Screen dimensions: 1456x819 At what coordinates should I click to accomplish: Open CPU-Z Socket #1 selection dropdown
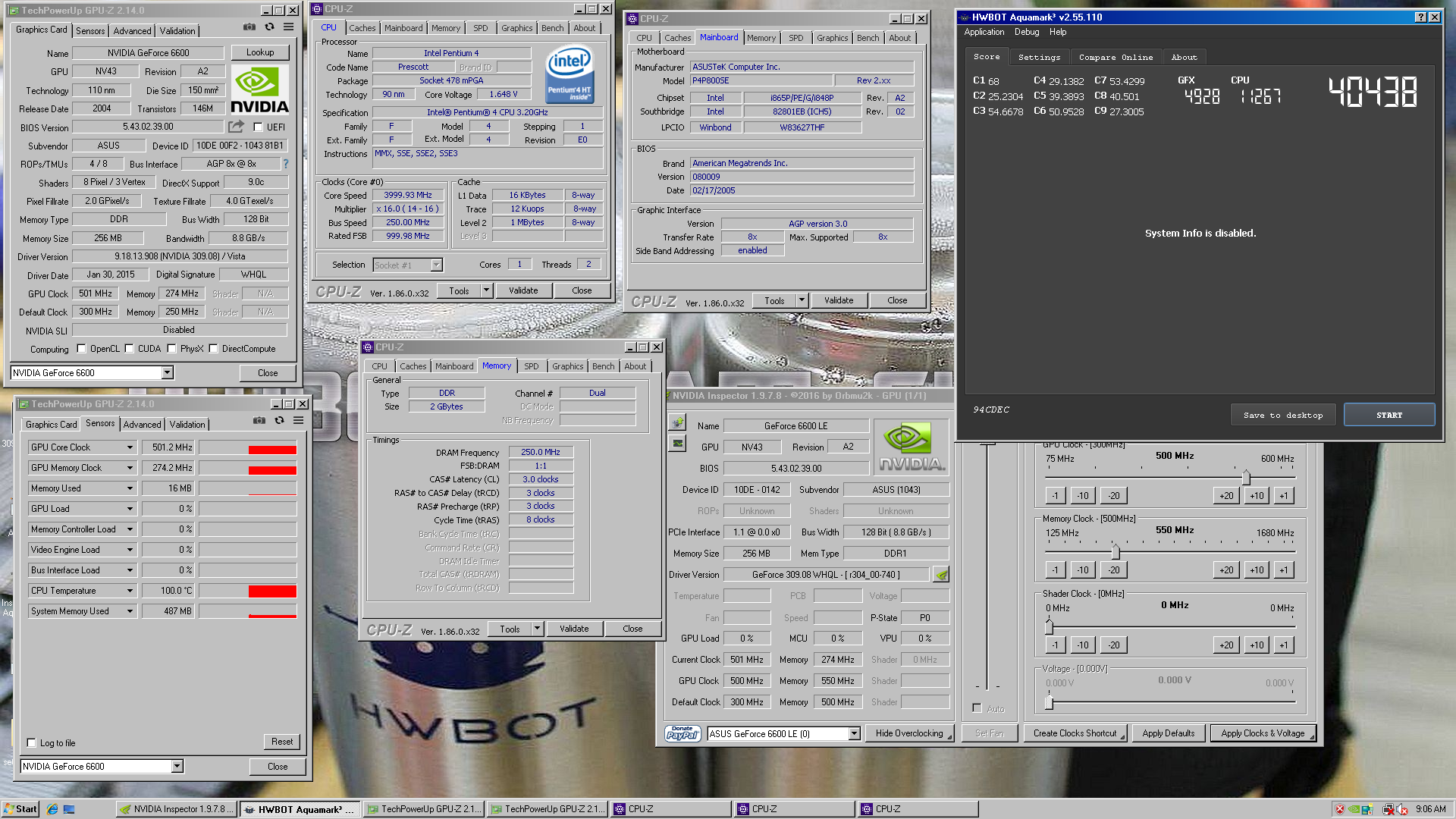click(436, 265)
